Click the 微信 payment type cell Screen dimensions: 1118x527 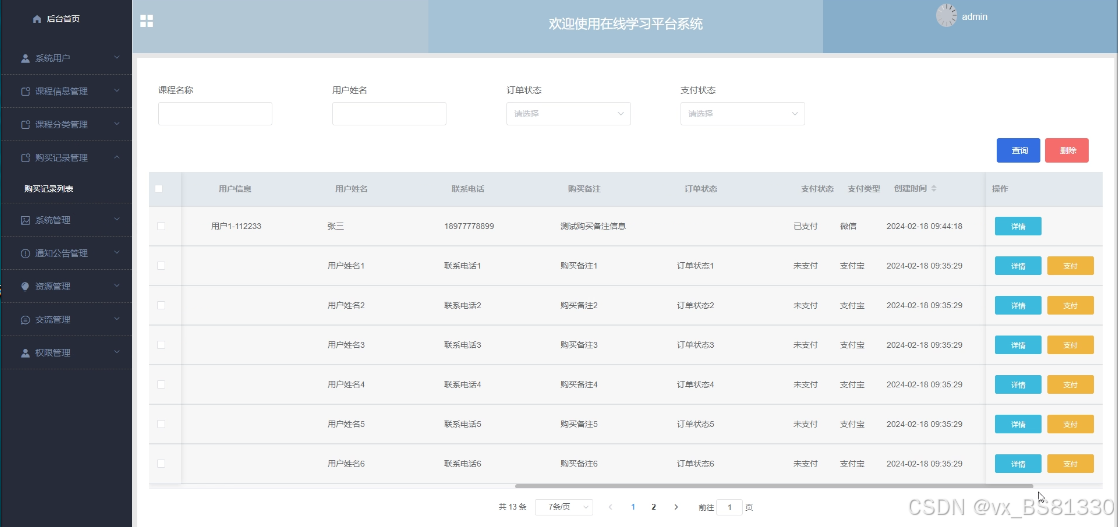tap(848, 226)
